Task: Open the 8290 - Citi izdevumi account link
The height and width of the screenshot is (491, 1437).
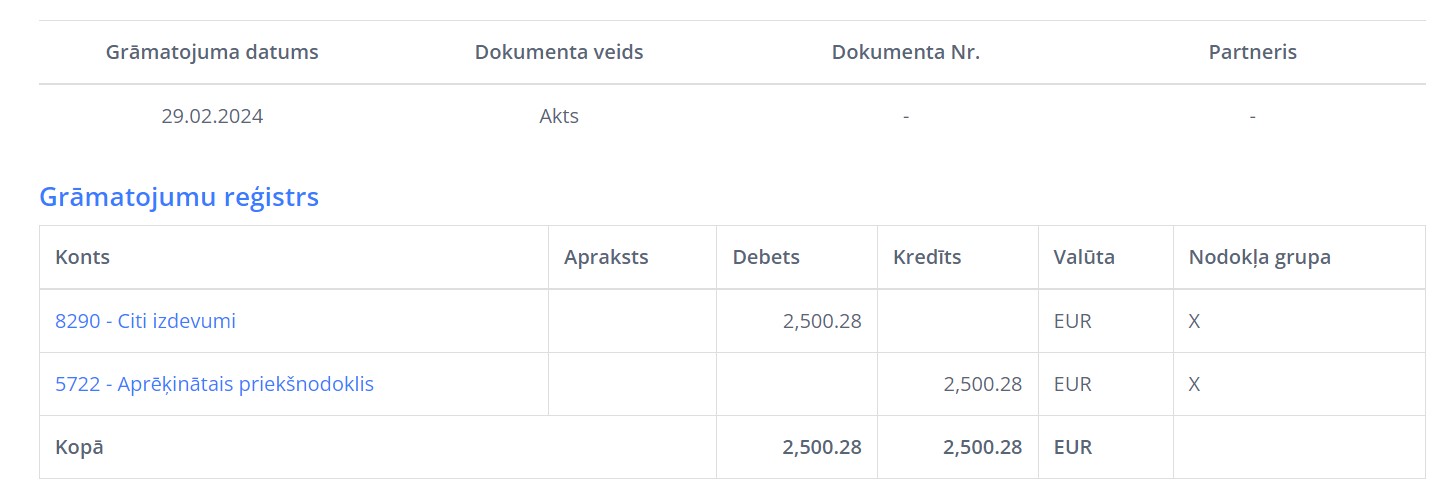Action: 145,321
